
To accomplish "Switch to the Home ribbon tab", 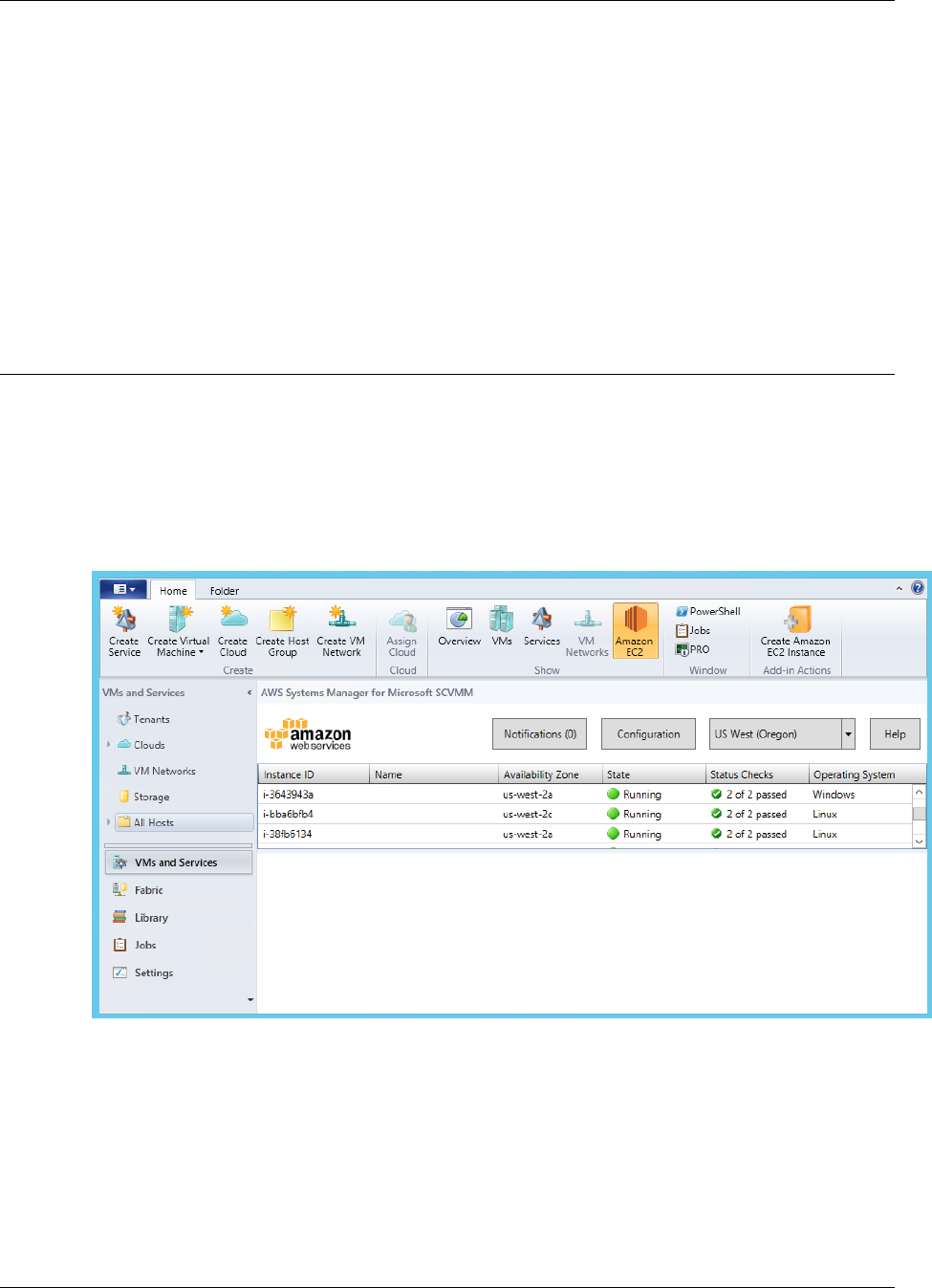I will click(x=173, y=590).
